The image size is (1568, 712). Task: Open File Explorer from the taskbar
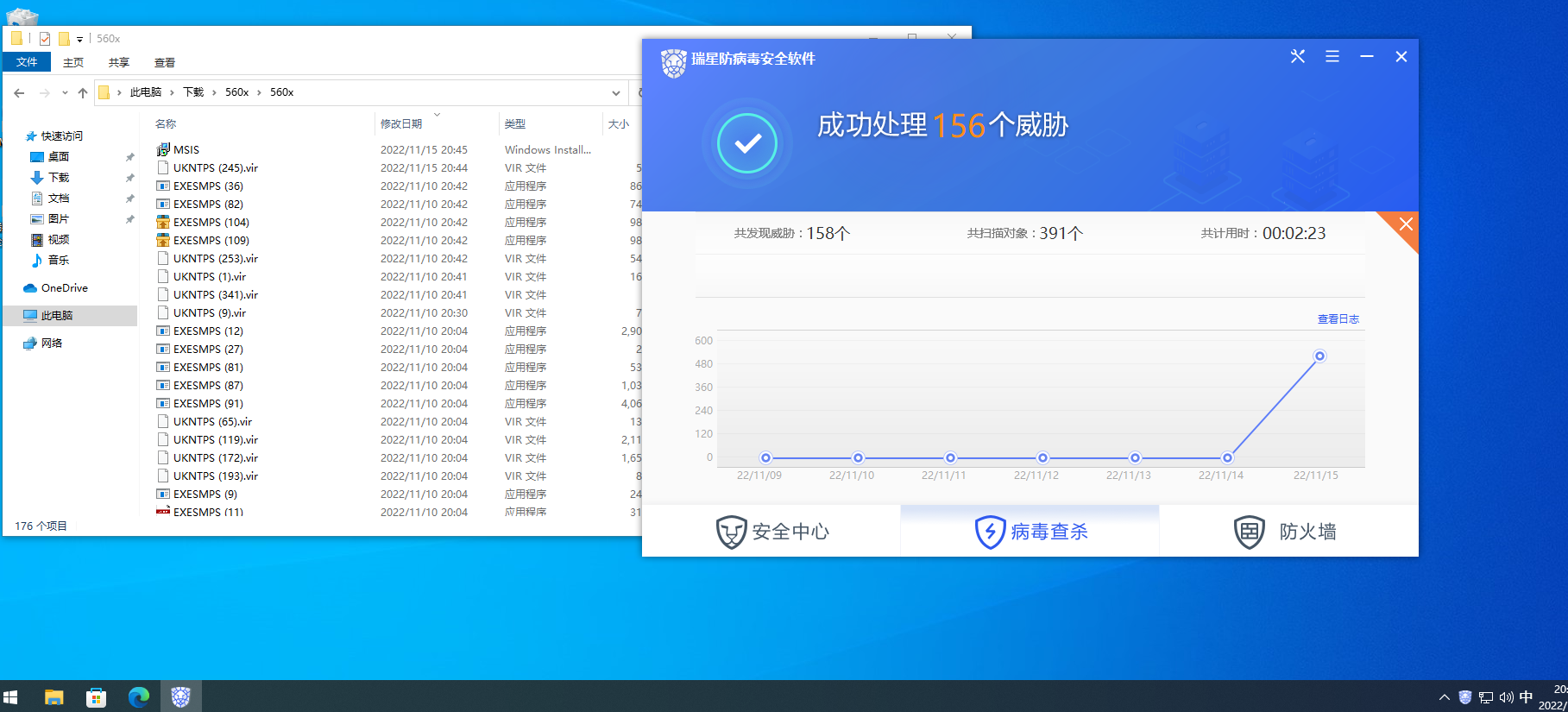[x=54, y=696]
